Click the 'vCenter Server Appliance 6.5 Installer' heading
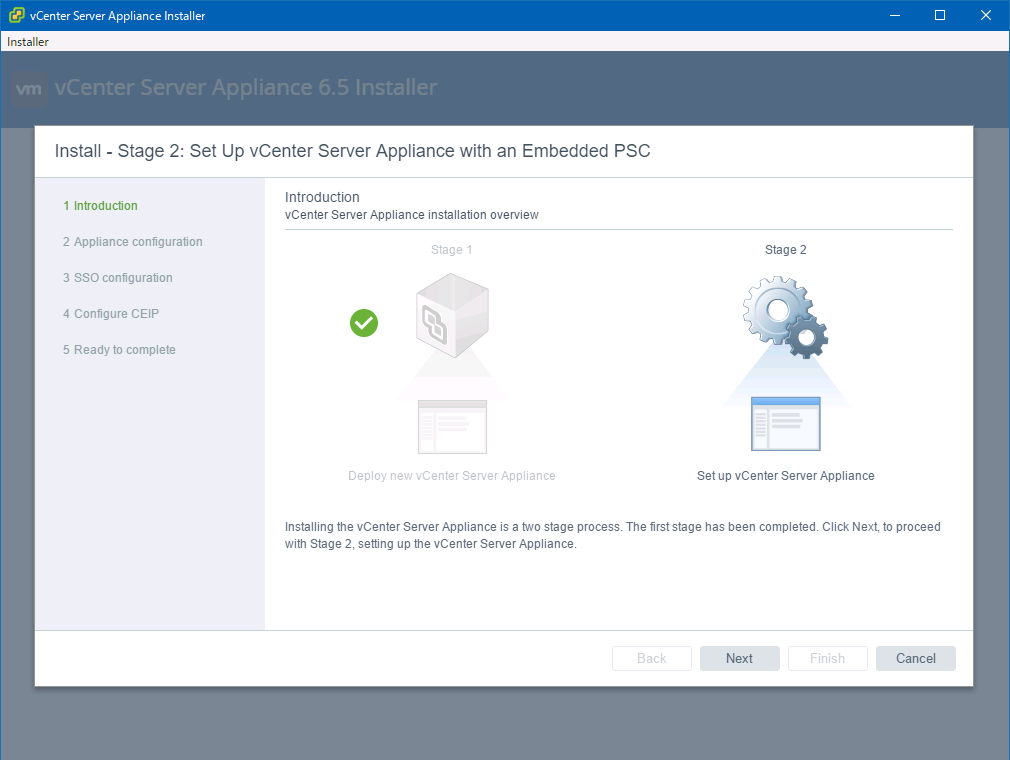The width and height of the screenshot is (1010, 760). coord(245,88)
